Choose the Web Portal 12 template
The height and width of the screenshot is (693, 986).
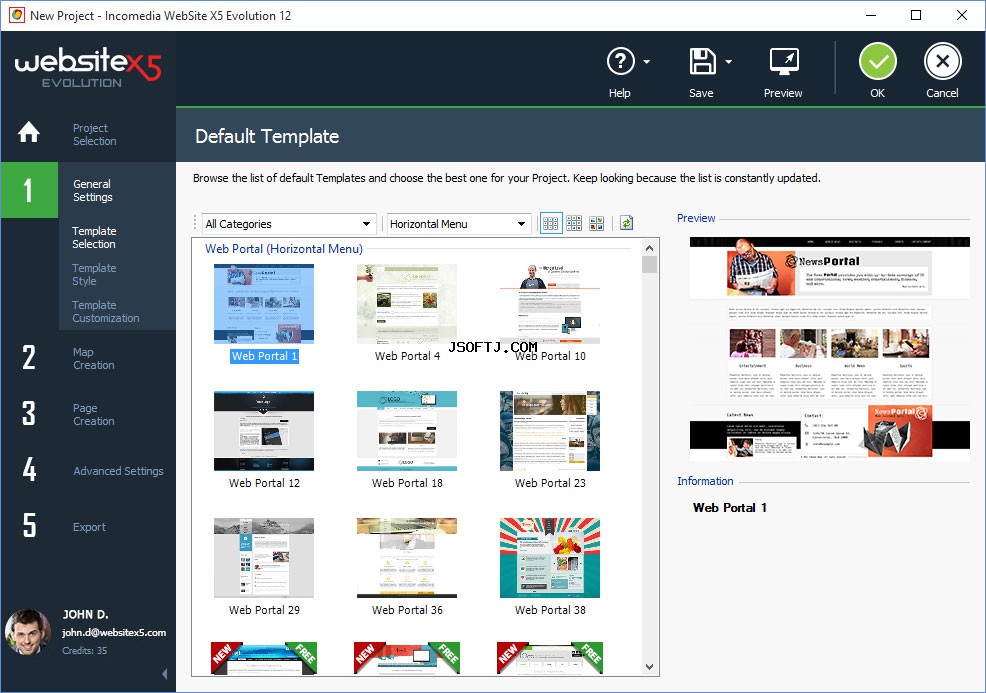tap(264, 431)
